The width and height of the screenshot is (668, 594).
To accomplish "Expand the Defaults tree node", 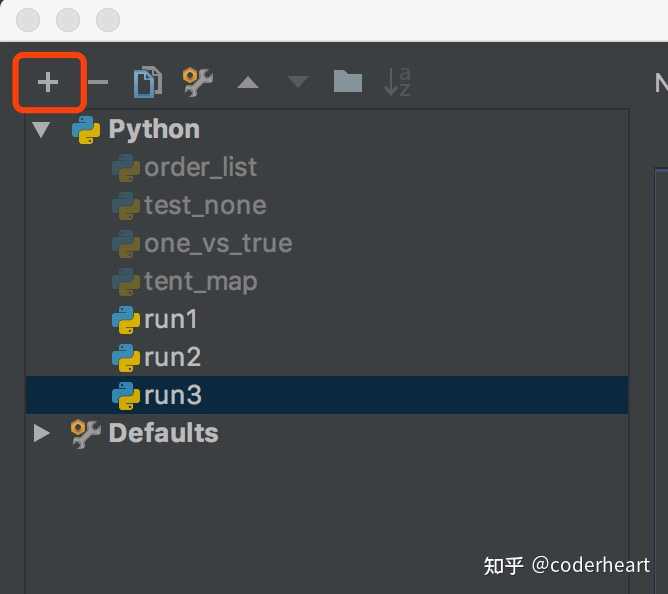I will pyautogui.click(x=41, y=433).
